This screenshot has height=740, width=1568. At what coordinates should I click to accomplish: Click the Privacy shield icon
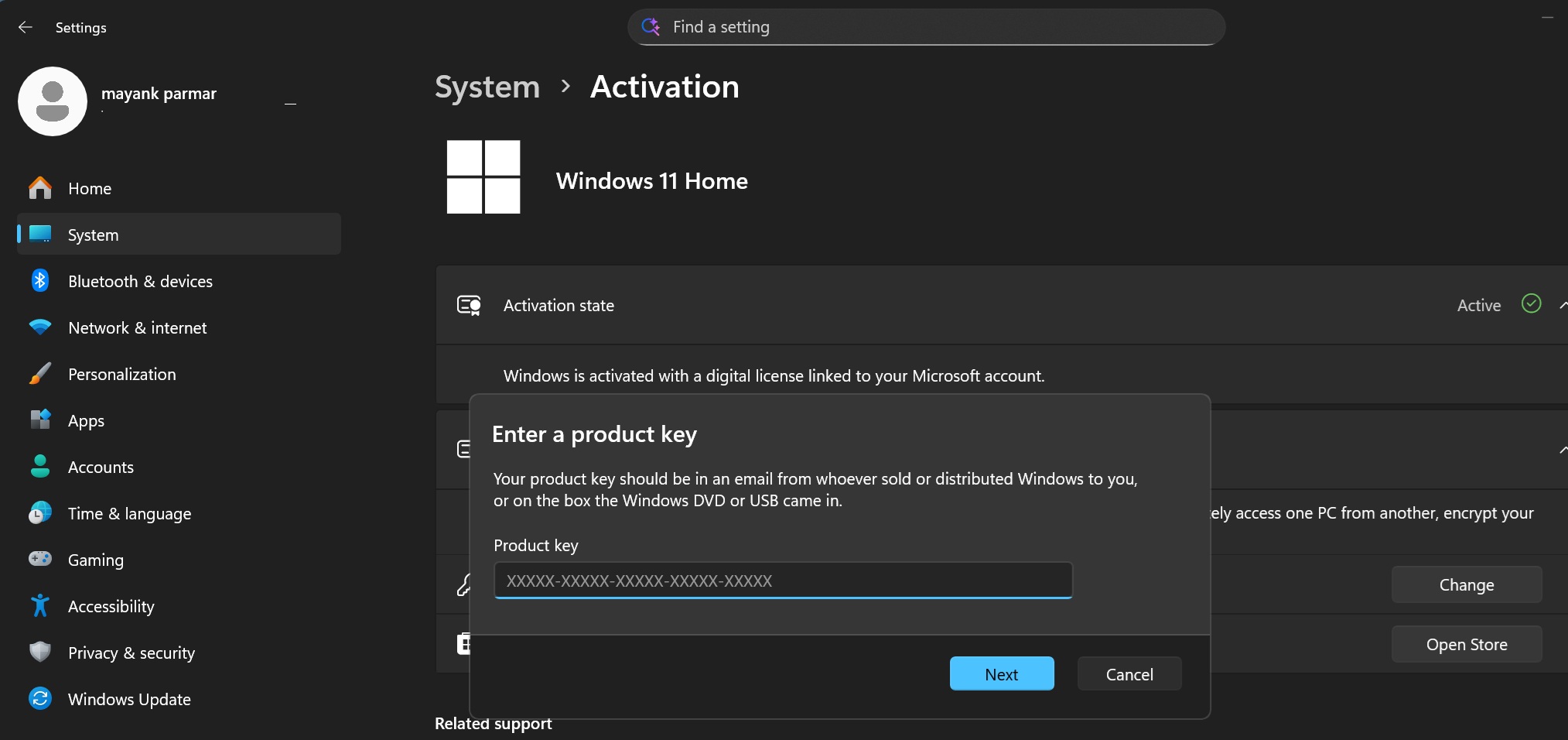(x=40, y=652)
